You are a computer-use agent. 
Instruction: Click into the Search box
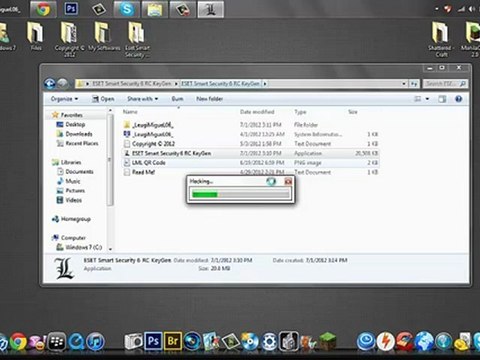(445, 84)
